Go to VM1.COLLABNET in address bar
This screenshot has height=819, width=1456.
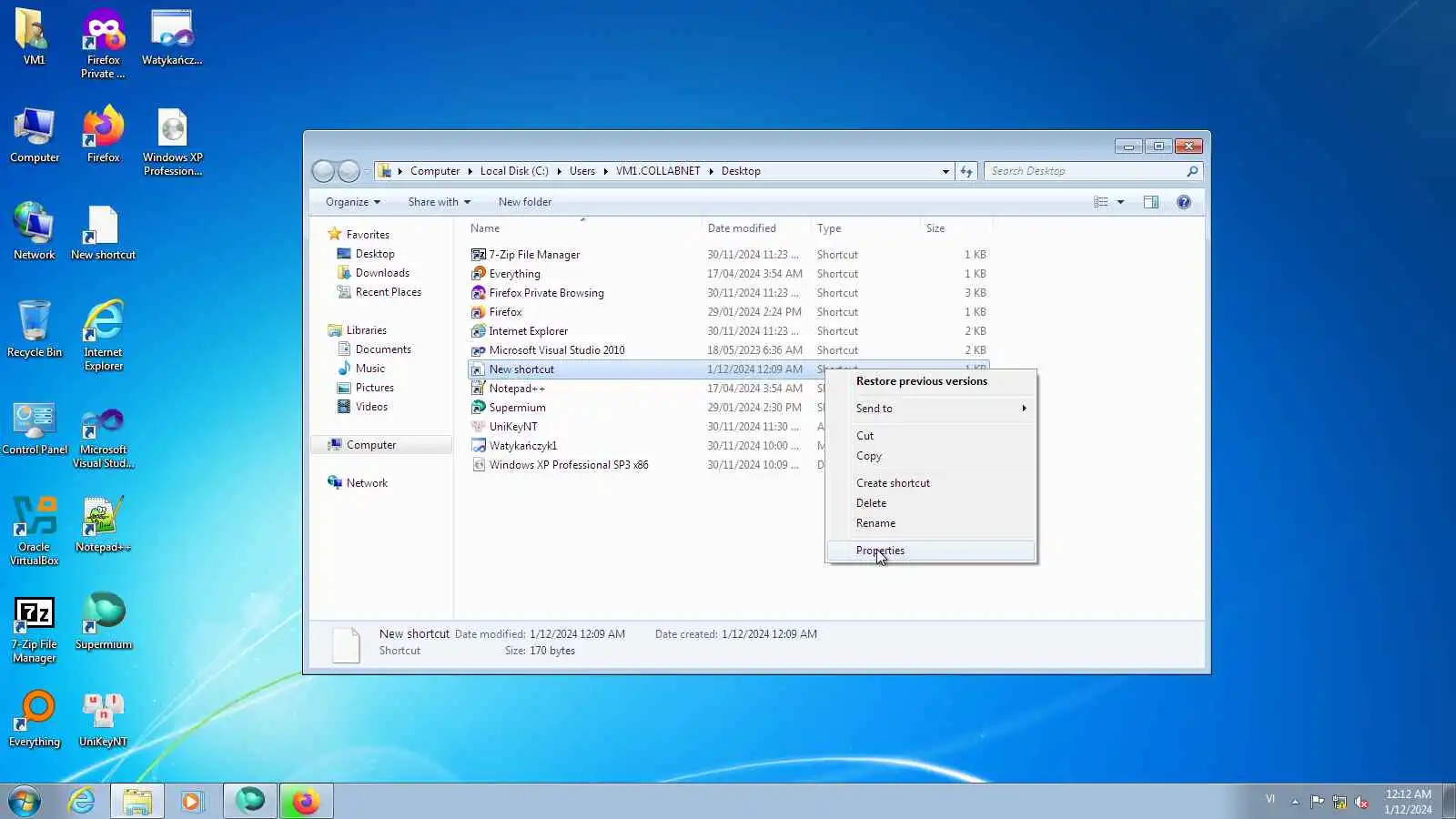click(x=658, y=171)
